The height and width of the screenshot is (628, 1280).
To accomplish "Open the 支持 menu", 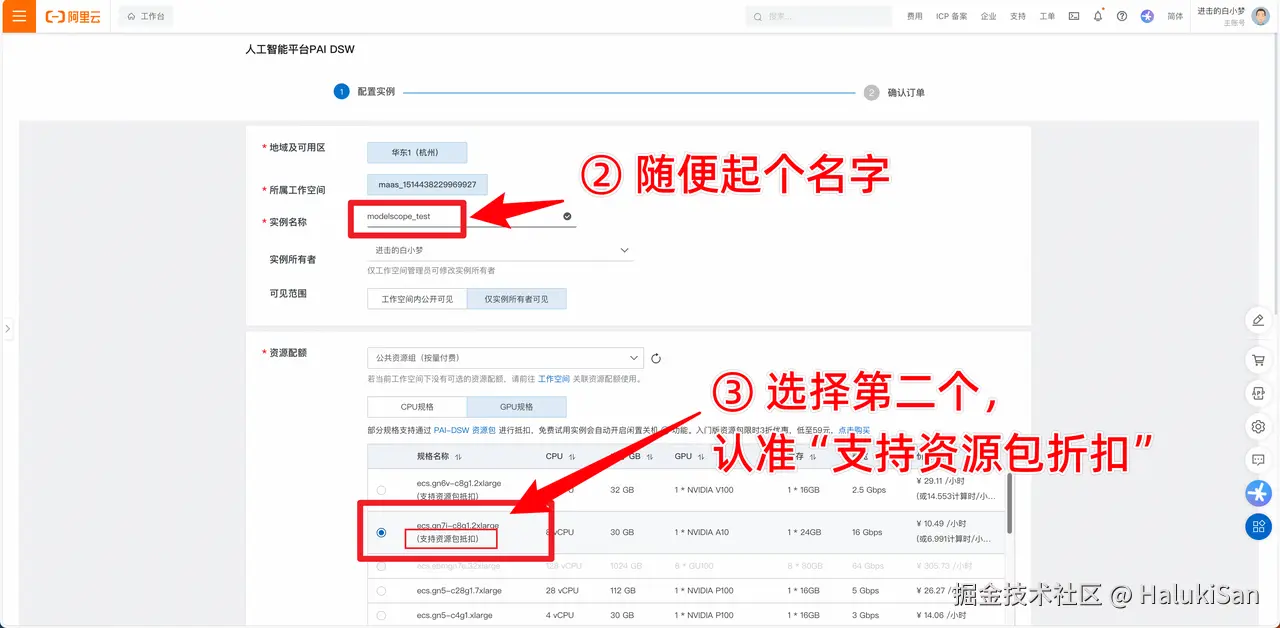I will point(1018,17).
